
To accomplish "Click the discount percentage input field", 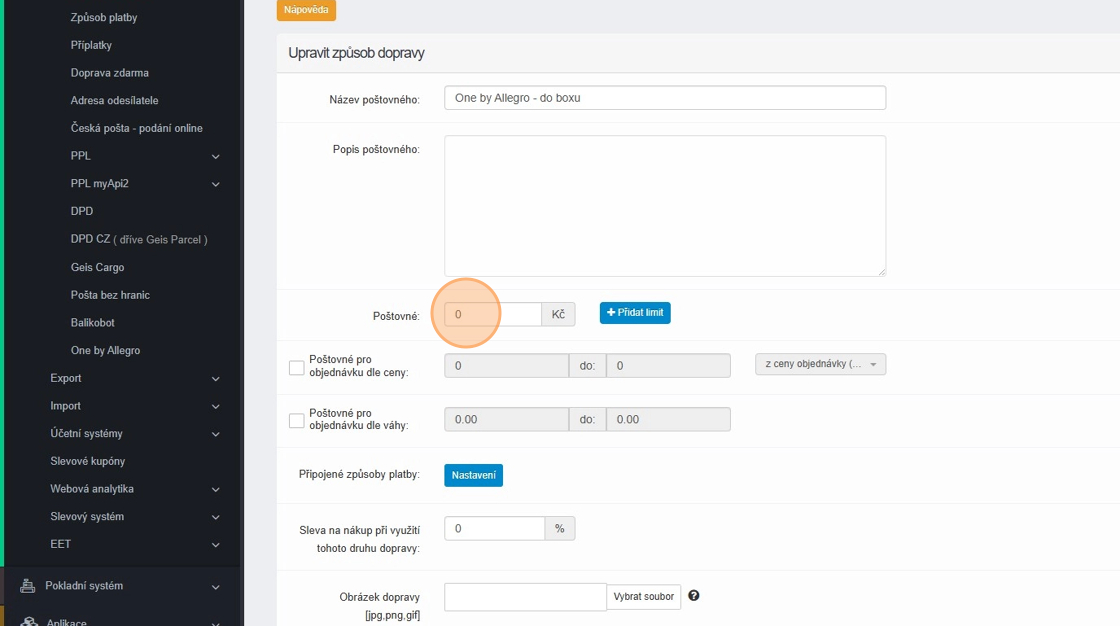I will [494, 529].
